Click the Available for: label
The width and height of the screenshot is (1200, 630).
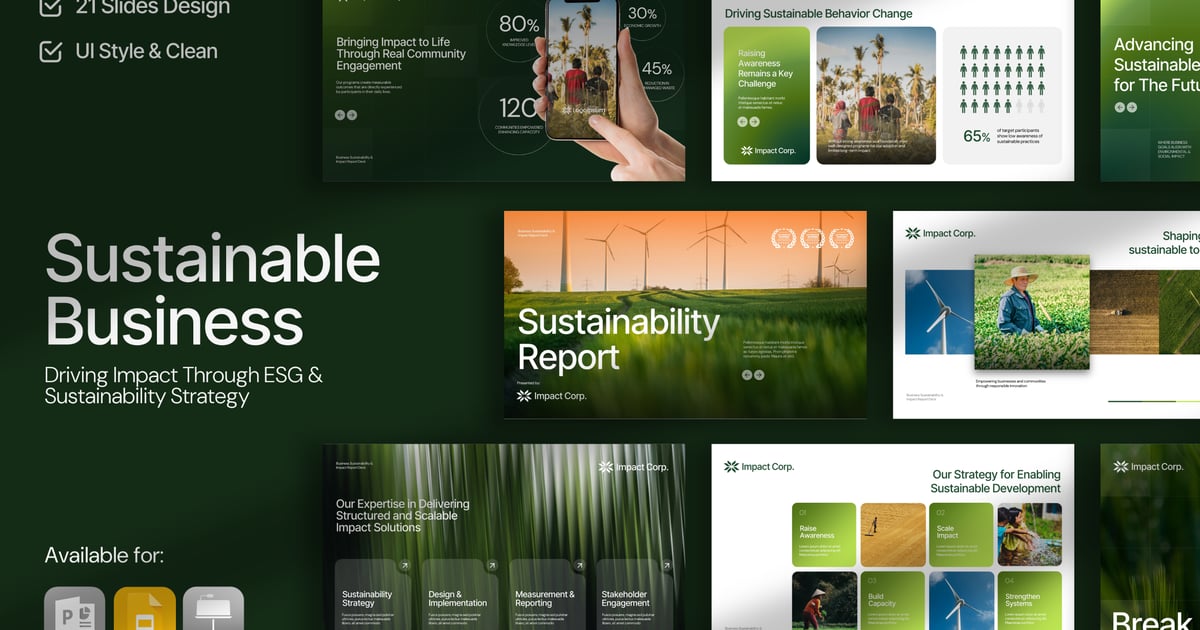[104, 555]
